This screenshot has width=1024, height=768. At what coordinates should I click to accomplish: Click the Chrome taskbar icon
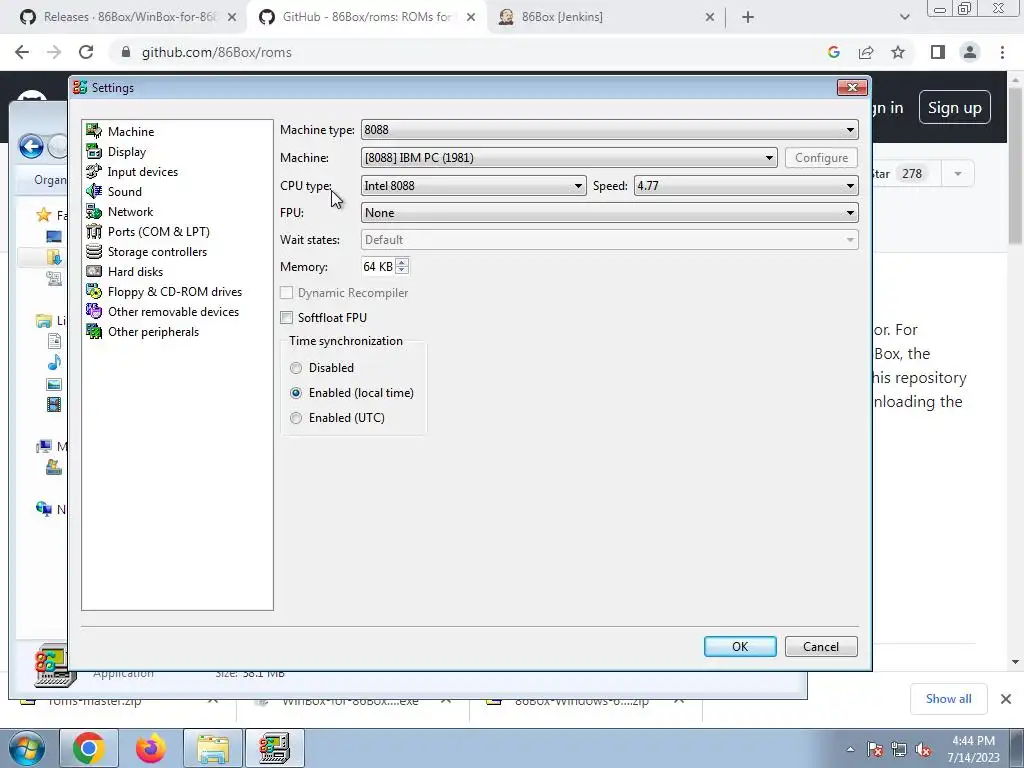(x=89, y=748)
